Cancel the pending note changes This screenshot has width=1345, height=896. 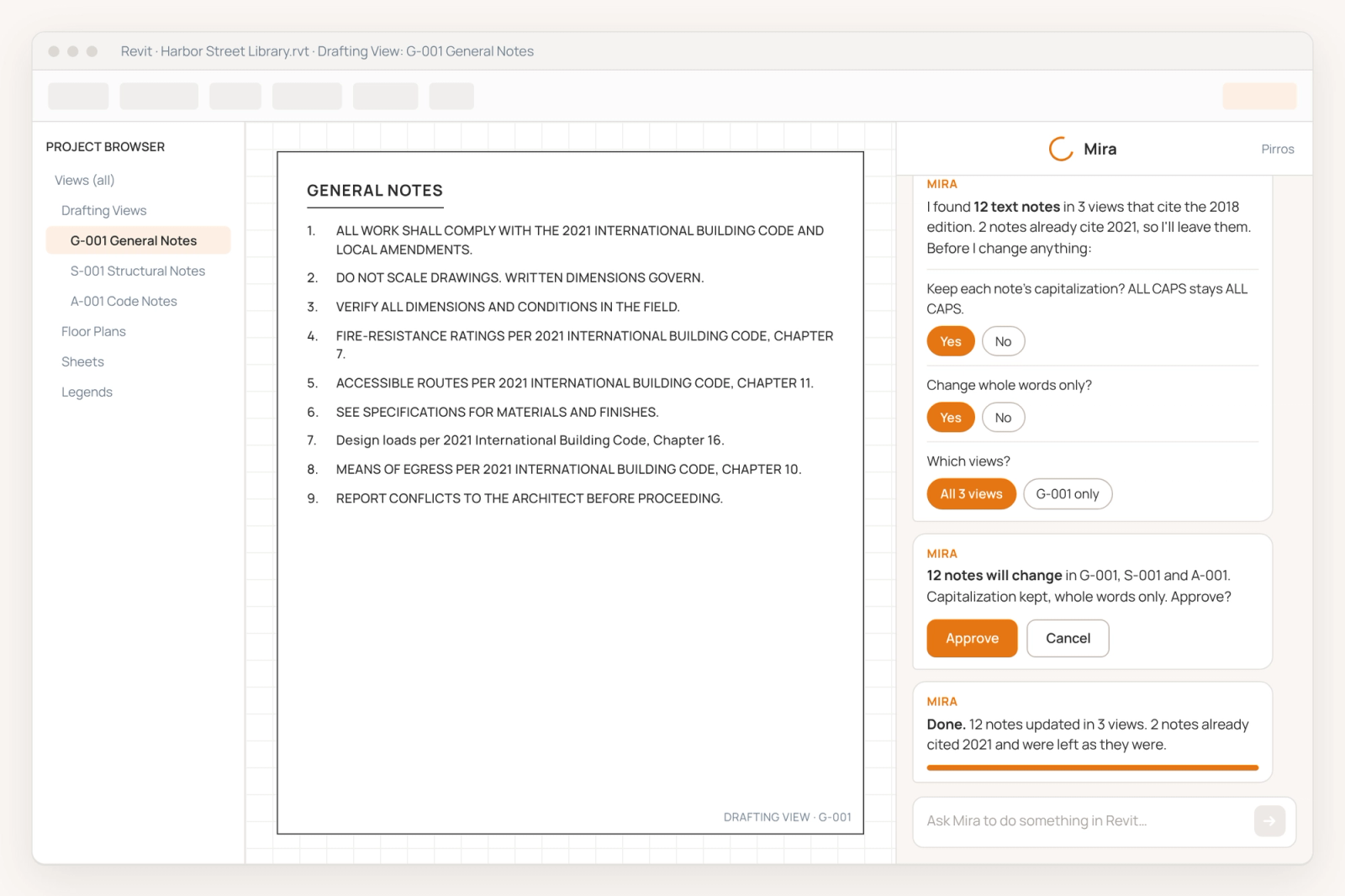point(1068,638)
